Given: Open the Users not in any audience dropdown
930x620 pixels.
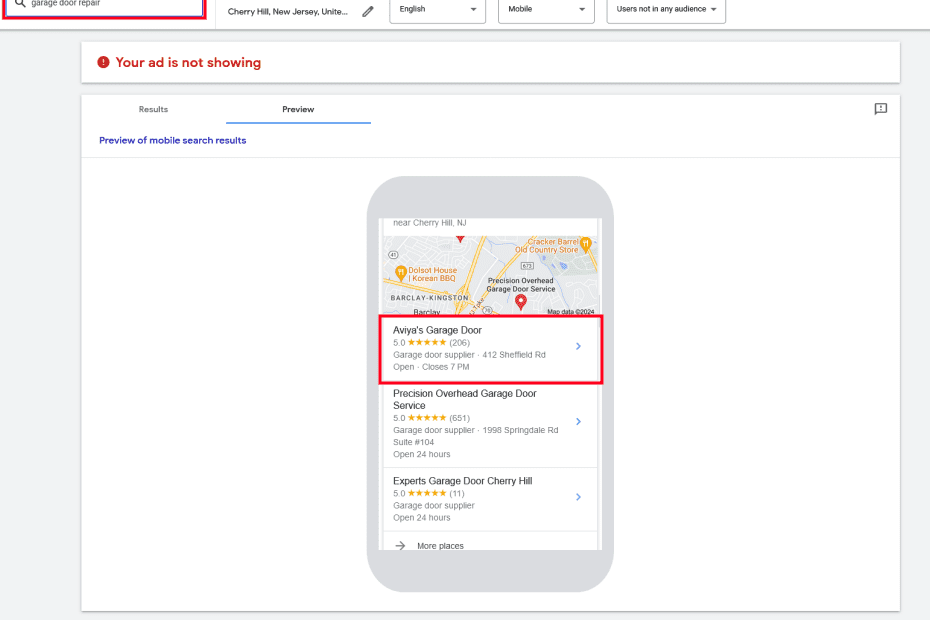Looking at the screenshot, I should [666, 9].
